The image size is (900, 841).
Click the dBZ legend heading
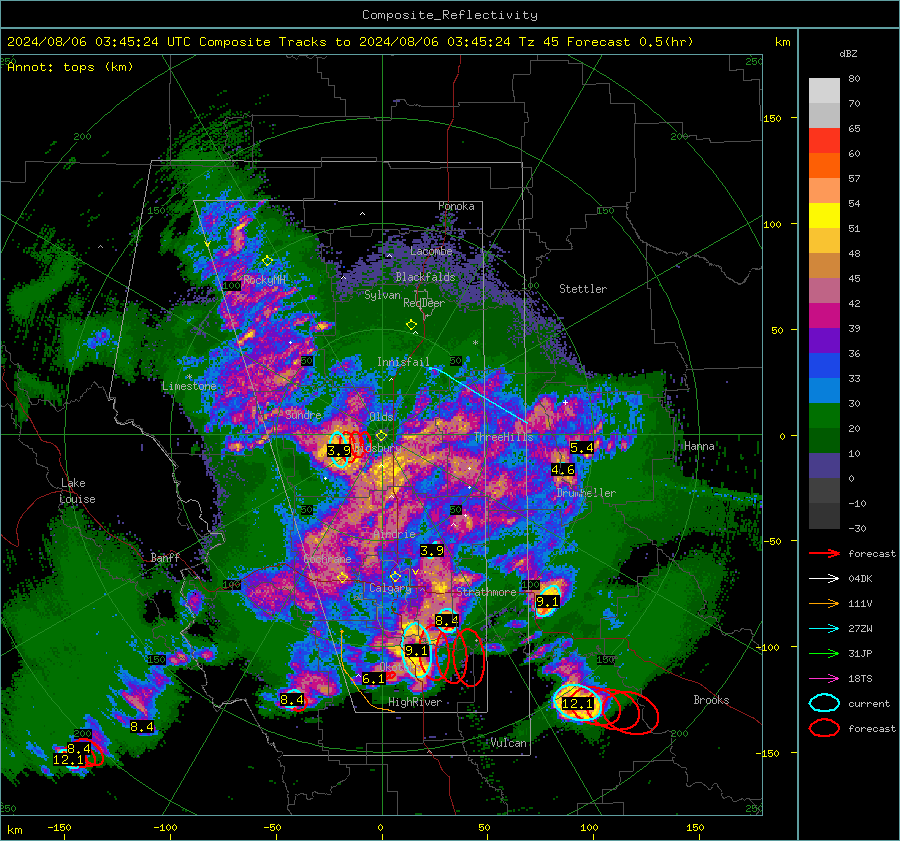coord(848,54)
